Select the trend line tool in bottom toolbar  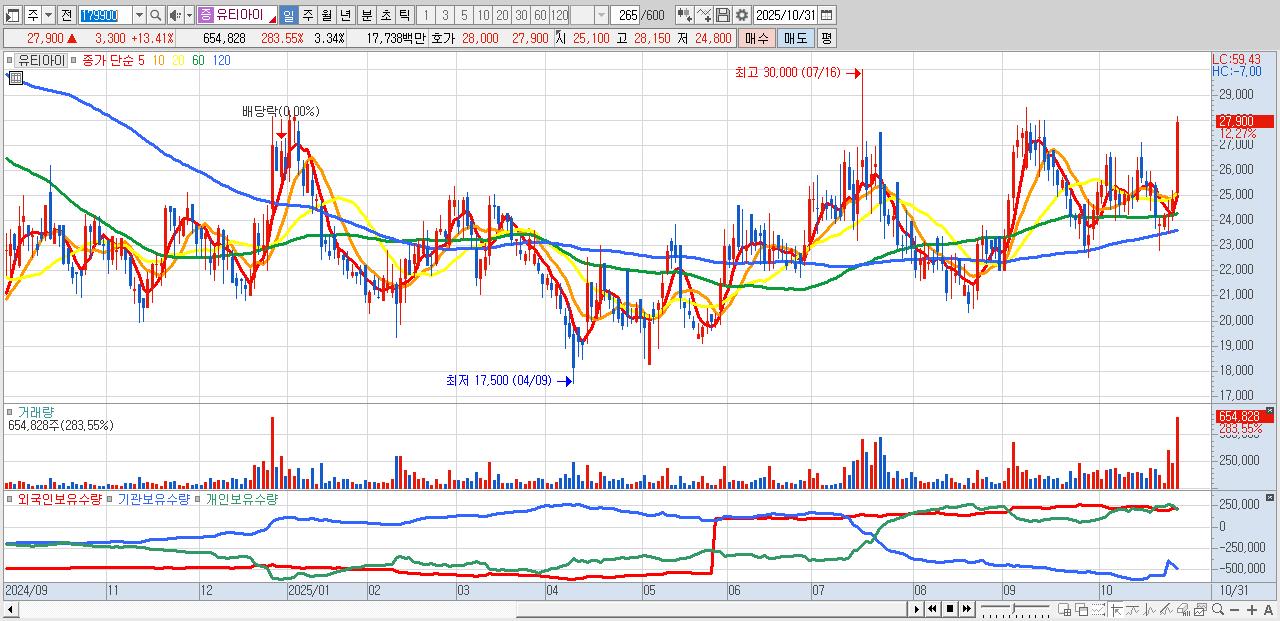tap(1133, 609)
